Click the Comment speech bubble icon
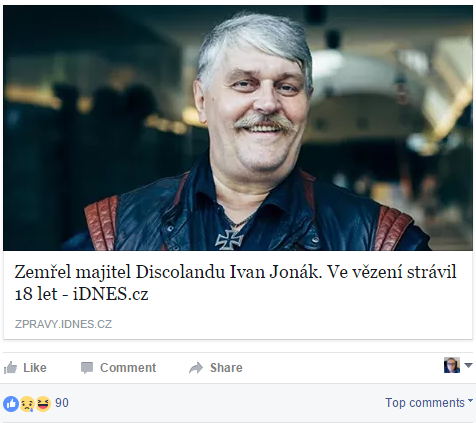 click(x=87, y=368)
